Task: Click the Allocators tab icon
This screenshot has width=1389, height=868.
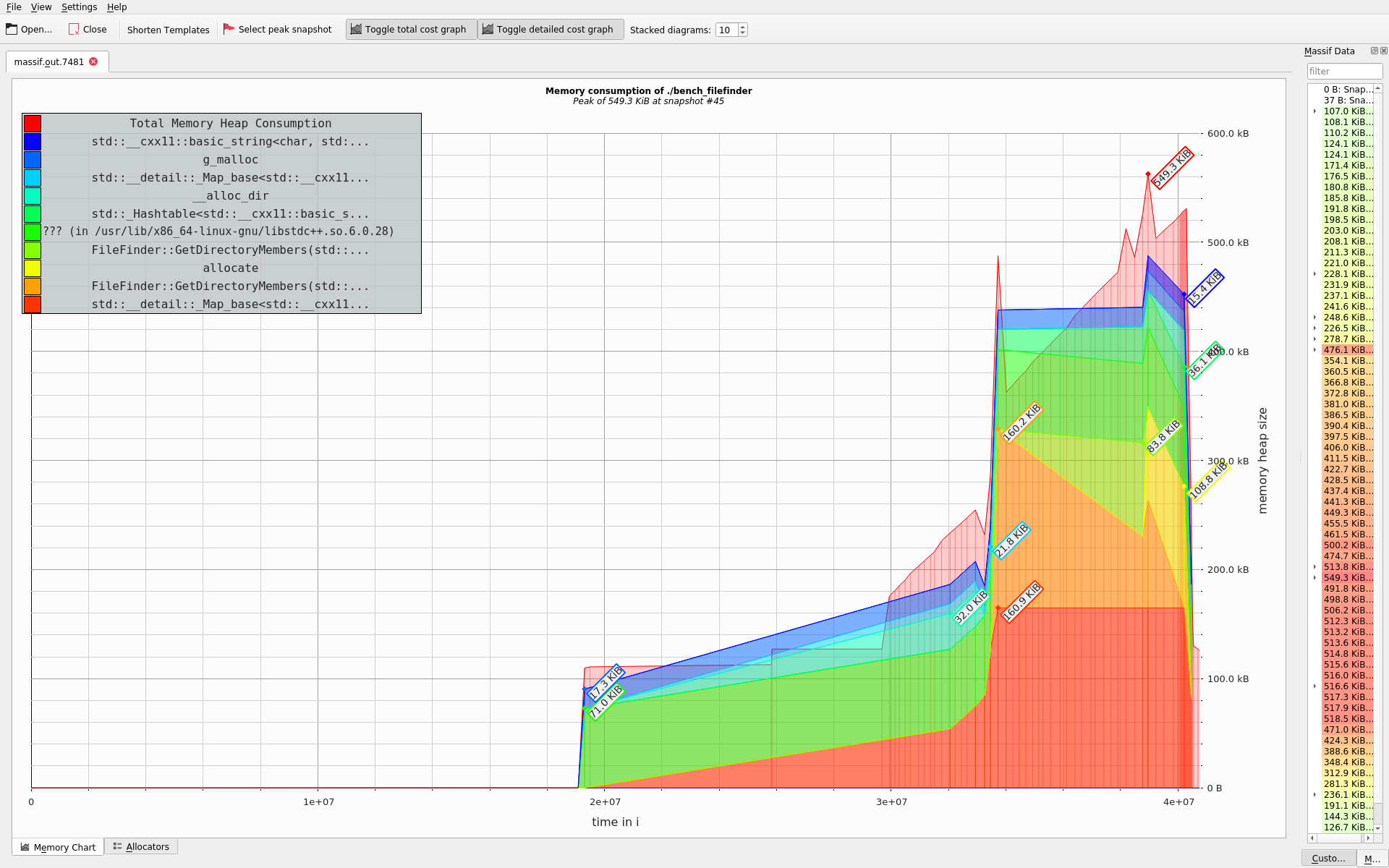Action: [117, 846]
